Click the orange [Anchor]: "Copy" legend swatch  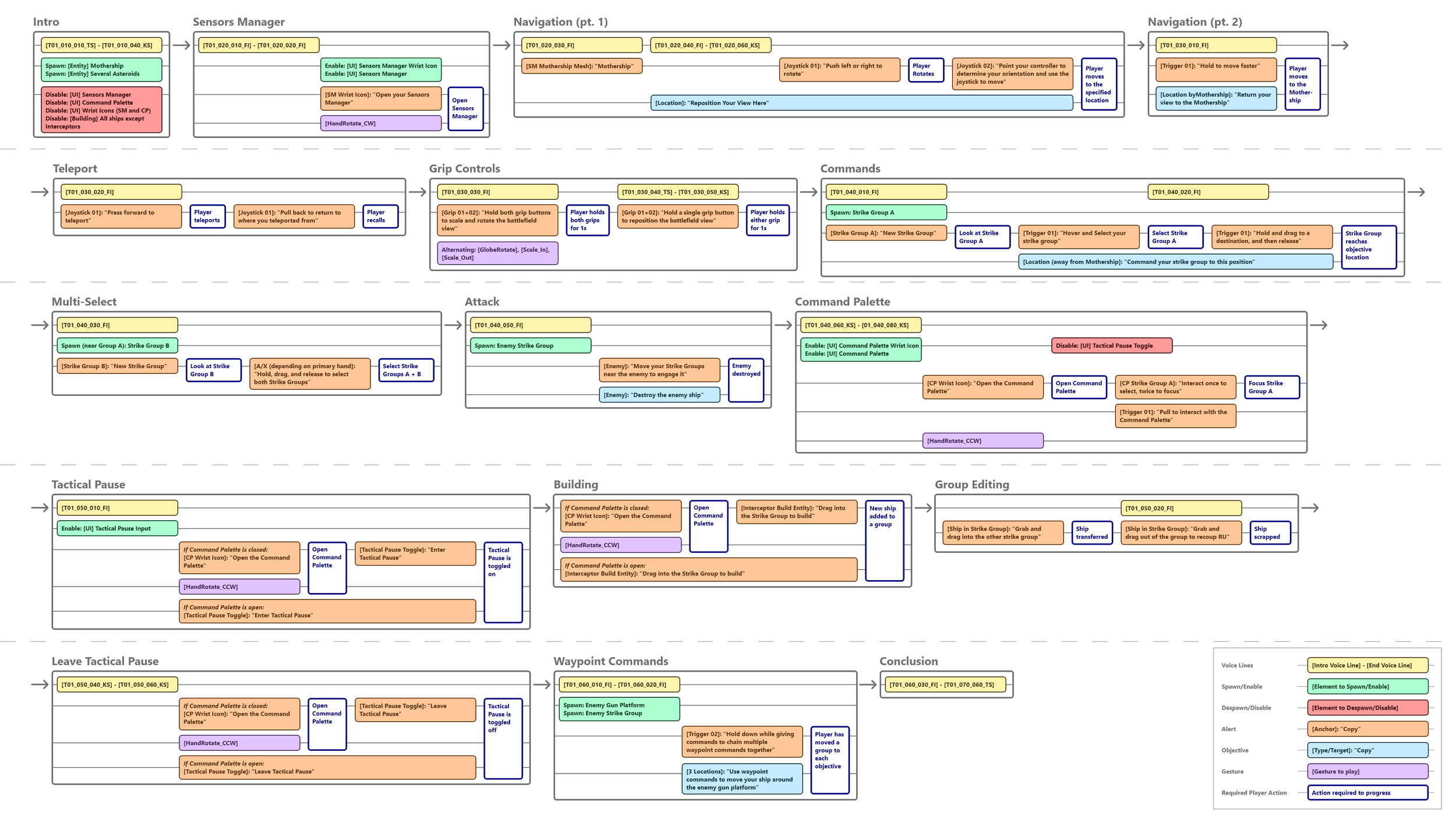pos(1368,729)
